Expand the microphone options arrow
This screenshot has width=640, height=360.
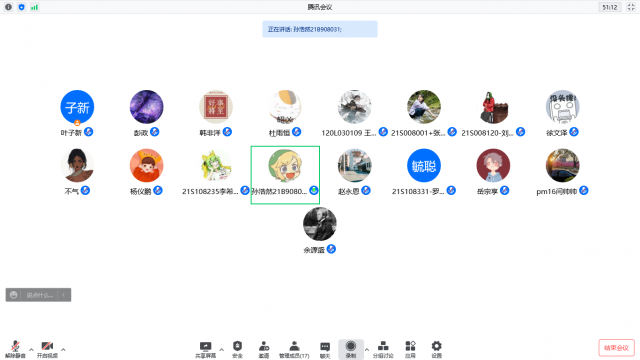31,350
